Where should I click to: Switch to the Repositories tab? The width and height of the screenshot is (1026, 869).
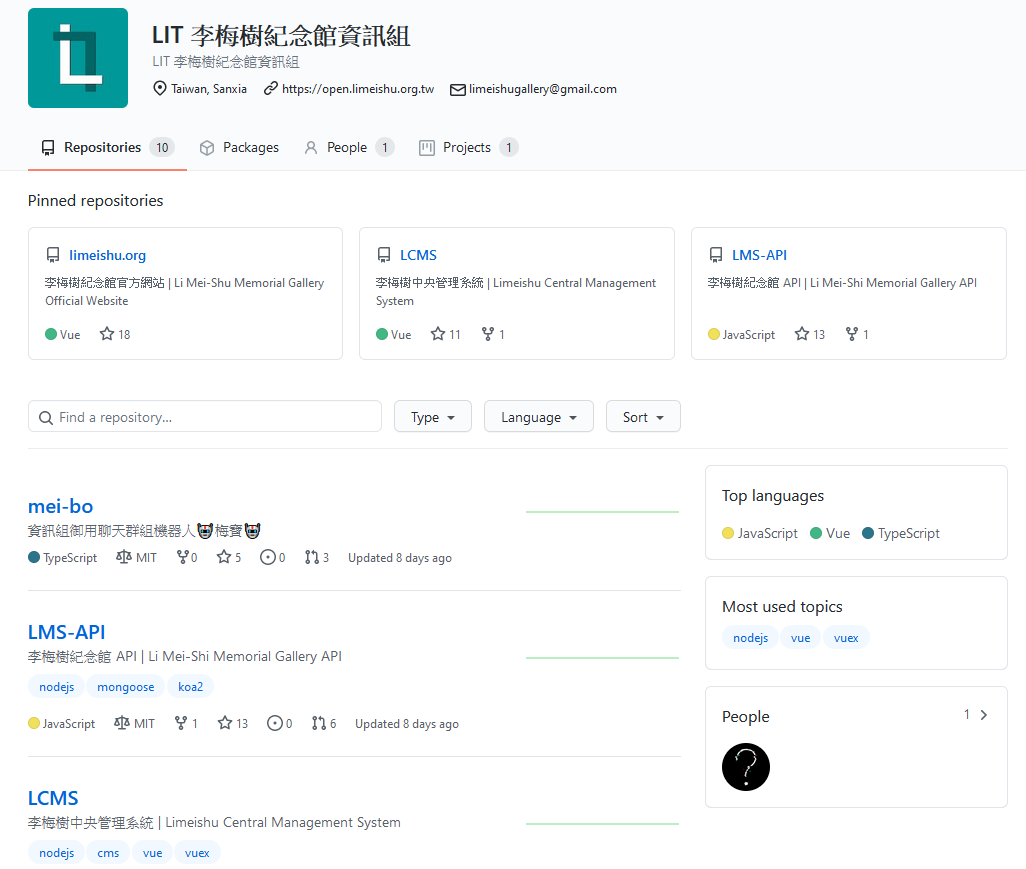pyautogui.click(x=107, y=148)
